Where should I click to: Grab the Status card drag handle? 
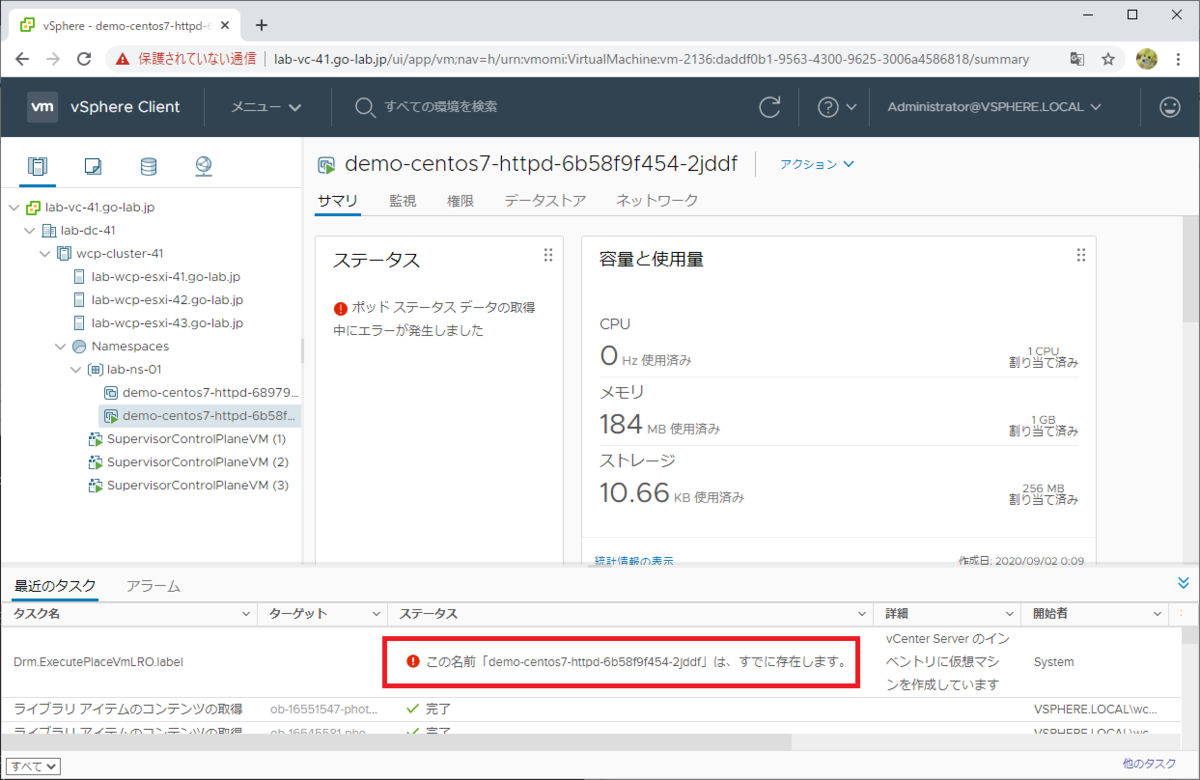click(548, 255)
